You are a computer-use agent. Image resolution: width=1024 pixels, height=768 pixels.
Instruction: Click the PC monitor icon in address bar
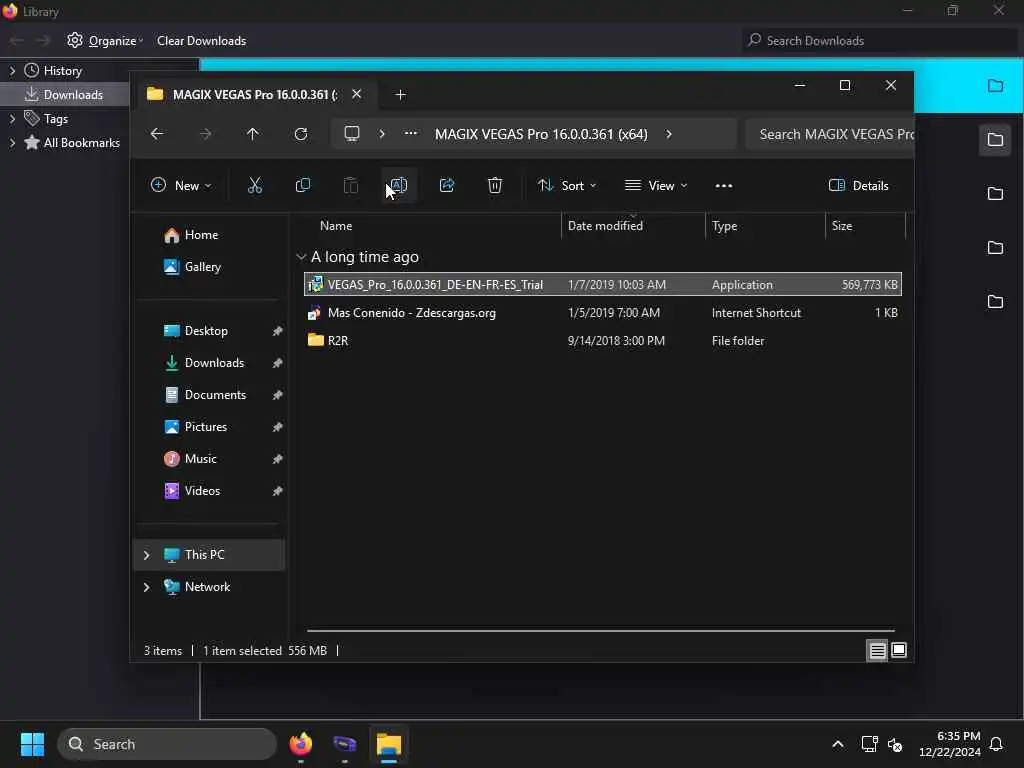tap(352, 134)
